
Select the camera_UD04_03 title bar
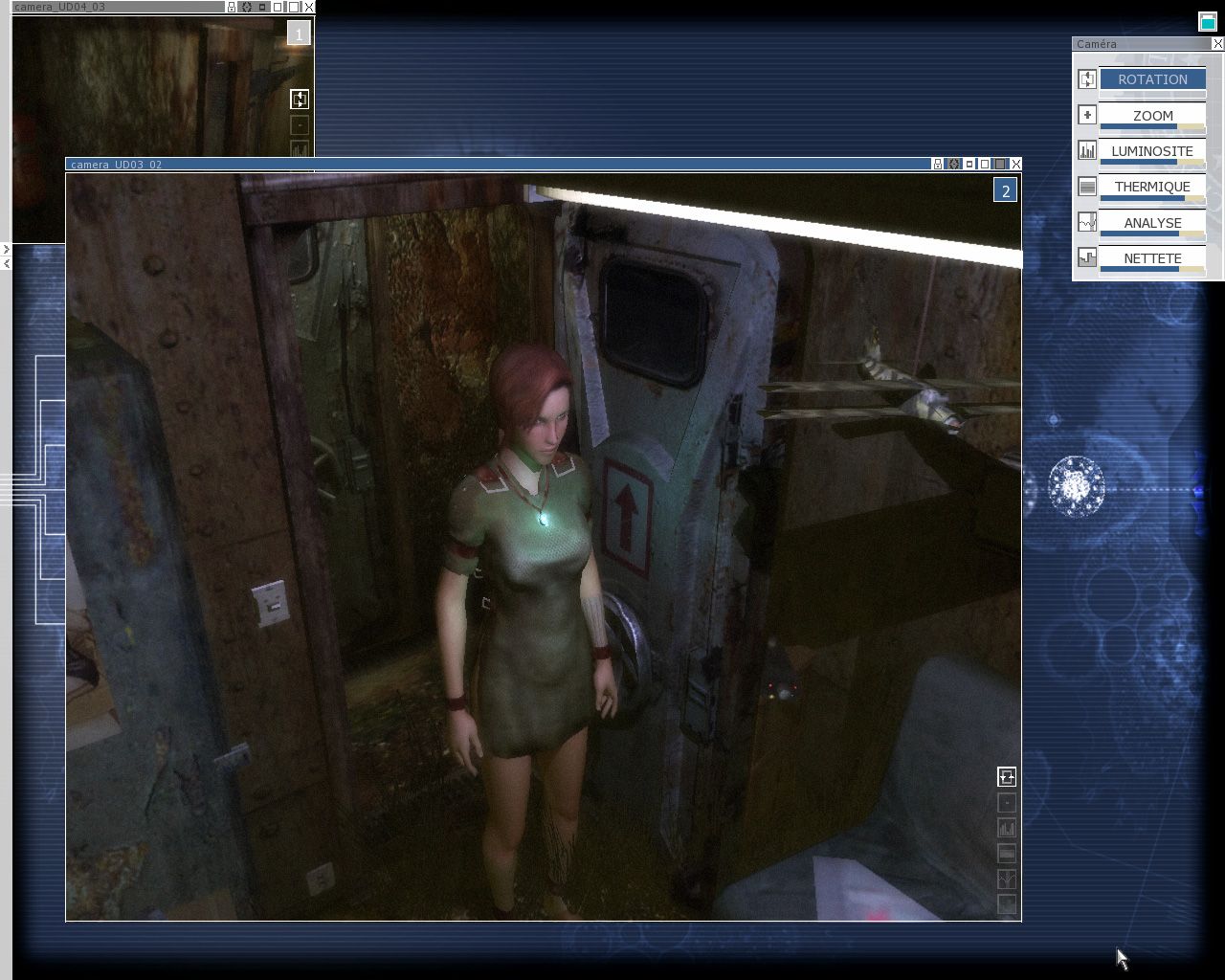(x=119, y=7)
